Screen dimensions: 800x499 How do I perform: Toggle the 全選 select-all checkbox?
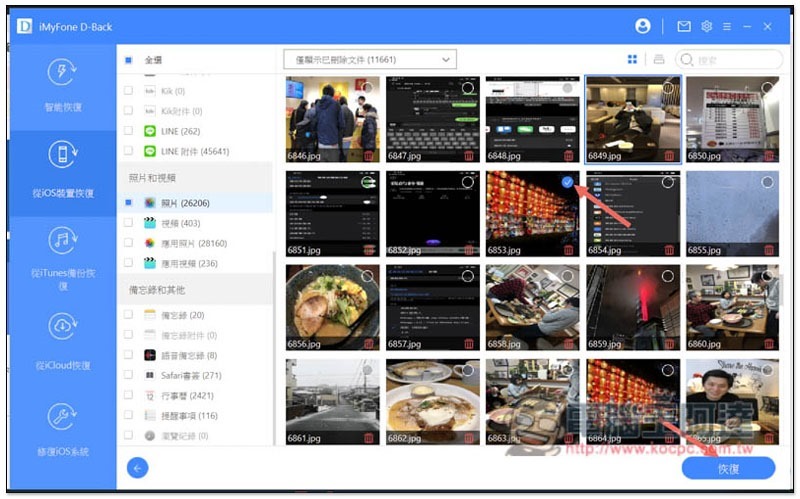[x=128, y=60]
